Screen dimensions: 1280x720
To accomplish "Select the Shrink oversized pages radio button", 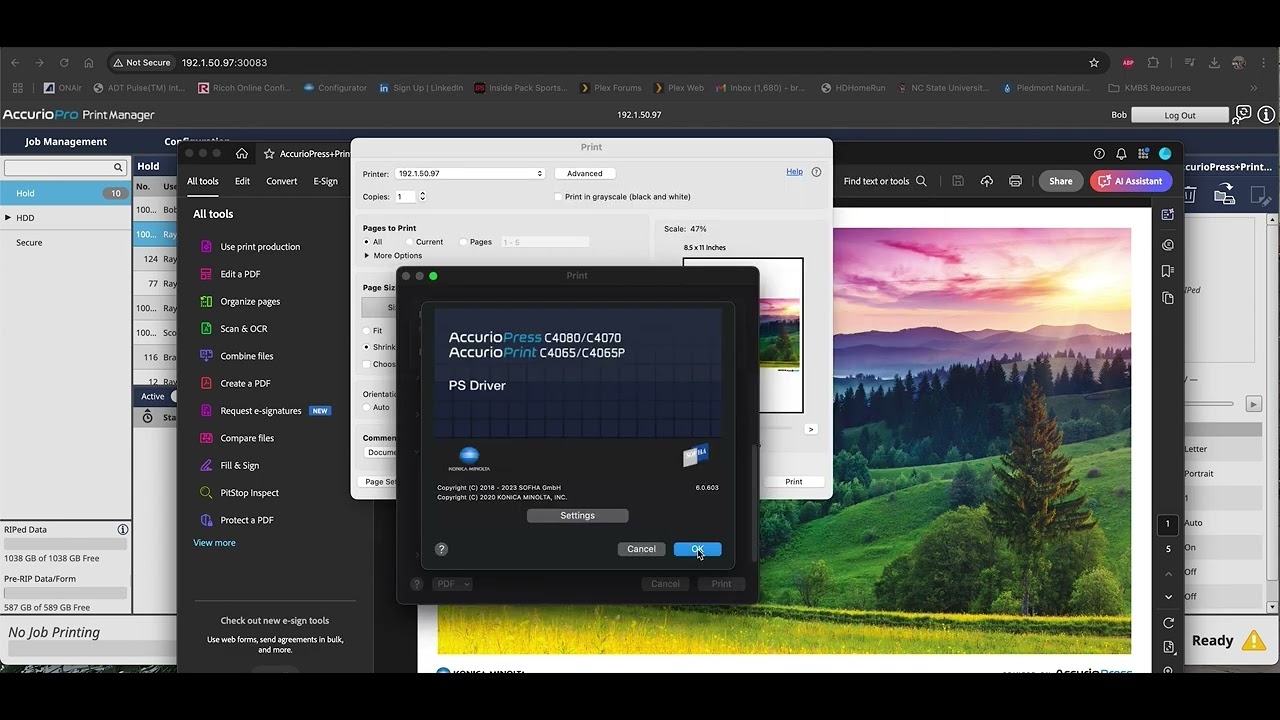I will tap(367, 347).
